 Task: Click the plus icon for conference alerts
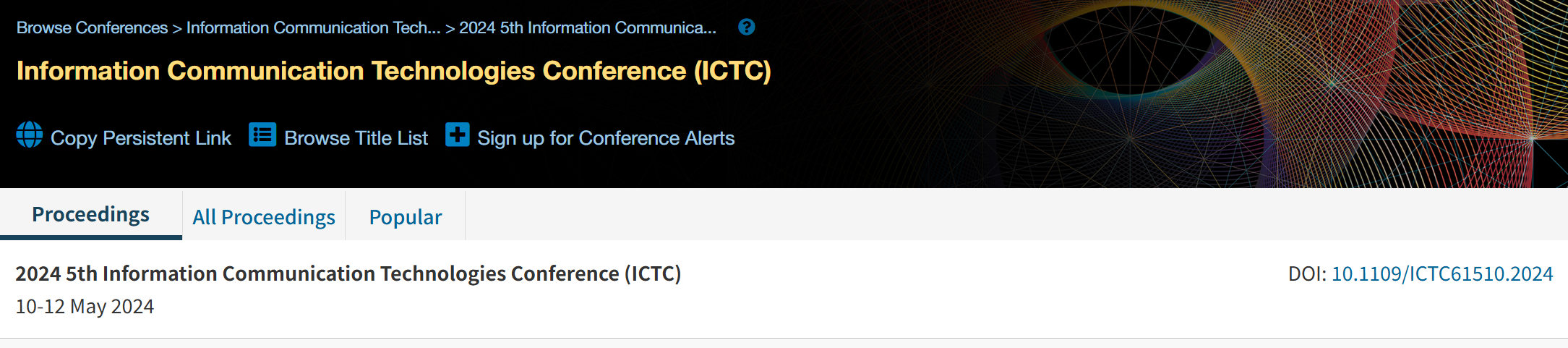coord(457,135)
